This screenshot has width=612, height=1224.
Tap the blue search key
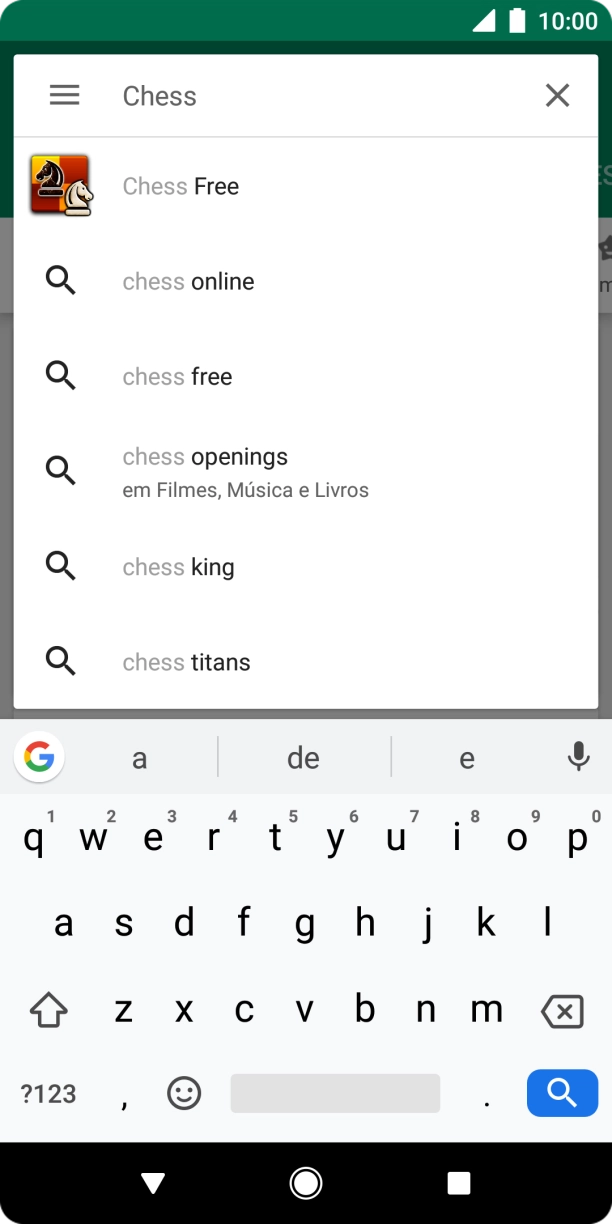coord(561,1093)
